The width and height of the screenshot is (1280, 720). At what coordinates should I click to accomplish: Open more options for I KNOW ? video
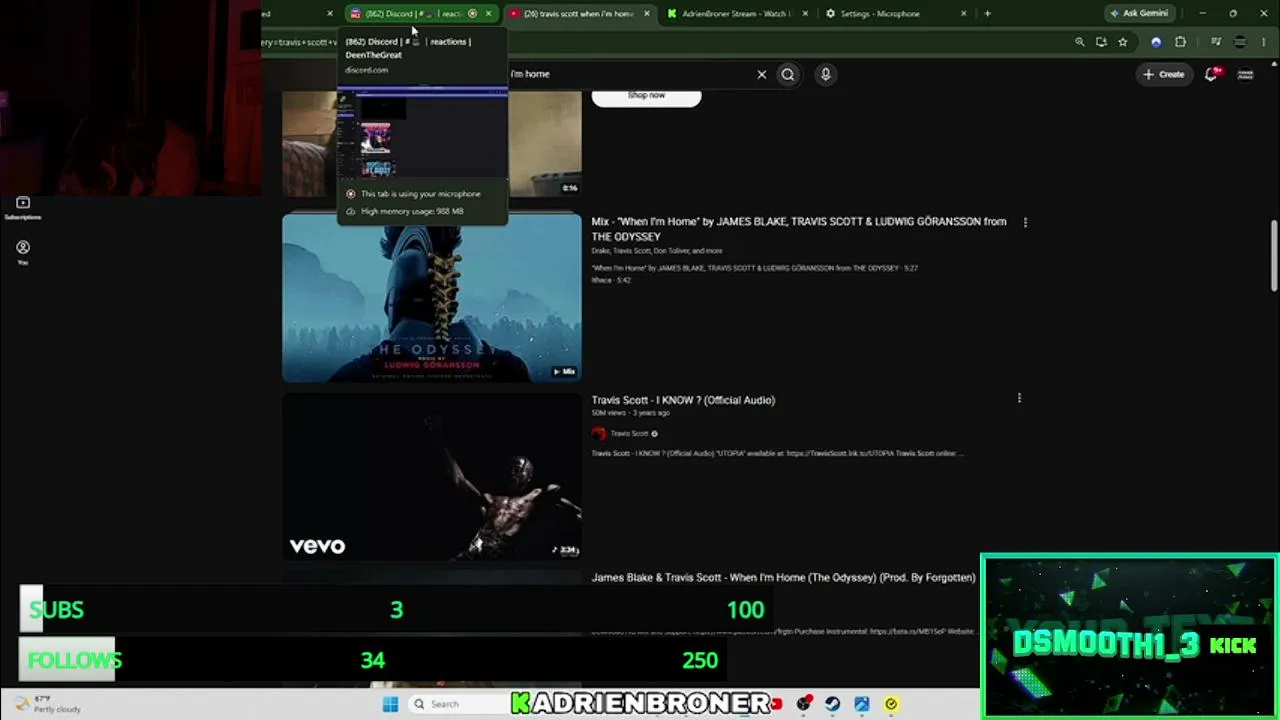[1019, 398]
